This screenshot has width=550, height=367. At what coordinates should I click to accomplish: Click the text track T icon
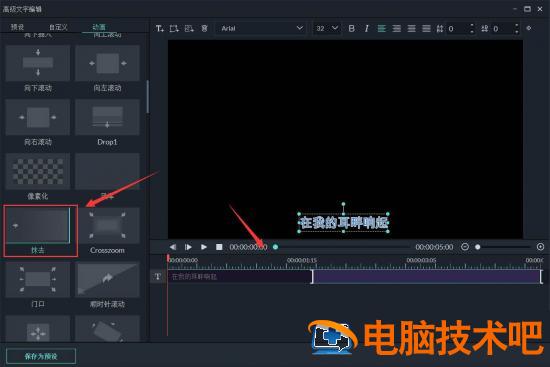(158, 276)
